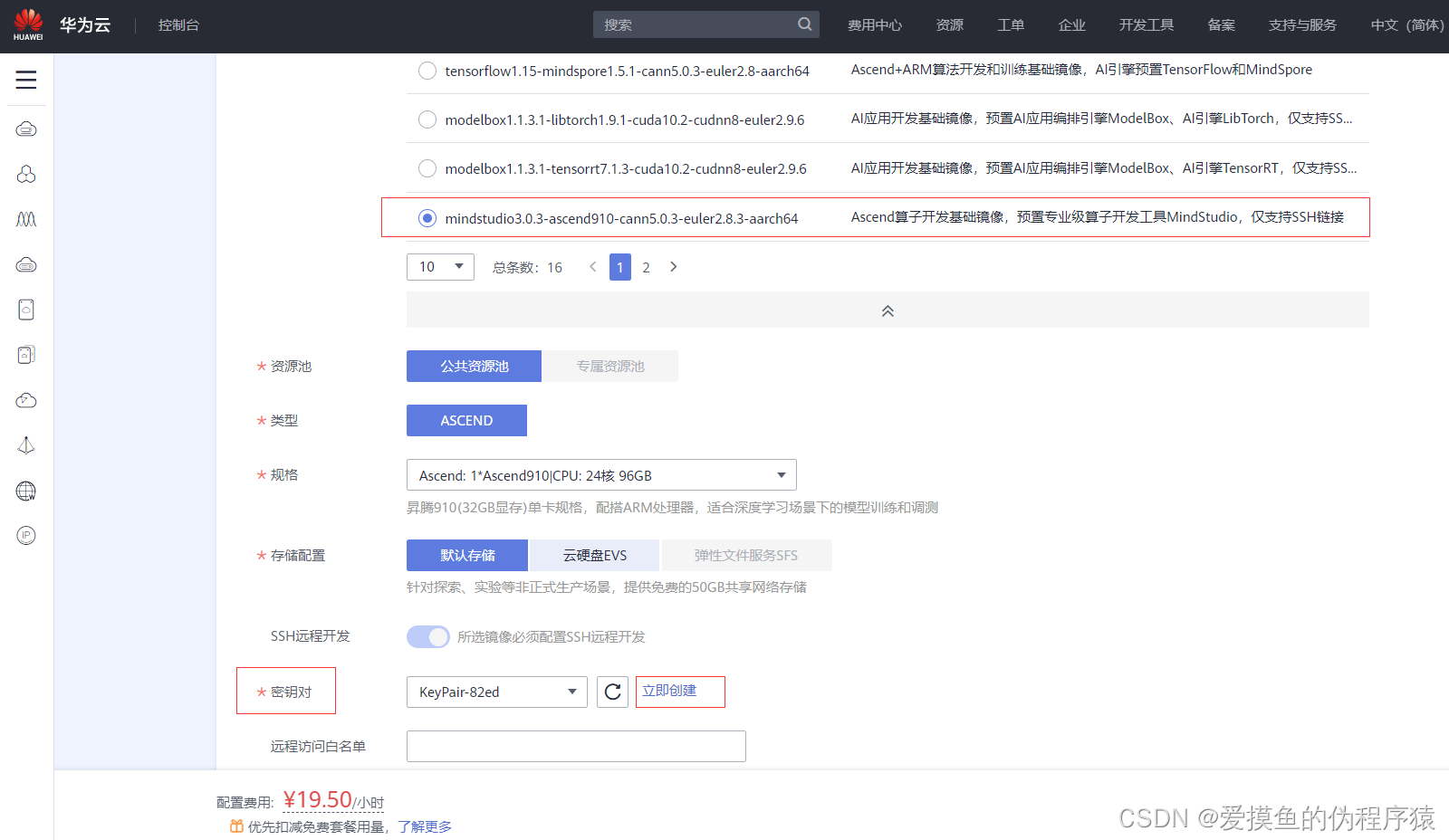Viewport: 1449px width, 840px height.
Task: Collapse the image list with double-chevron
Action: 888,310
